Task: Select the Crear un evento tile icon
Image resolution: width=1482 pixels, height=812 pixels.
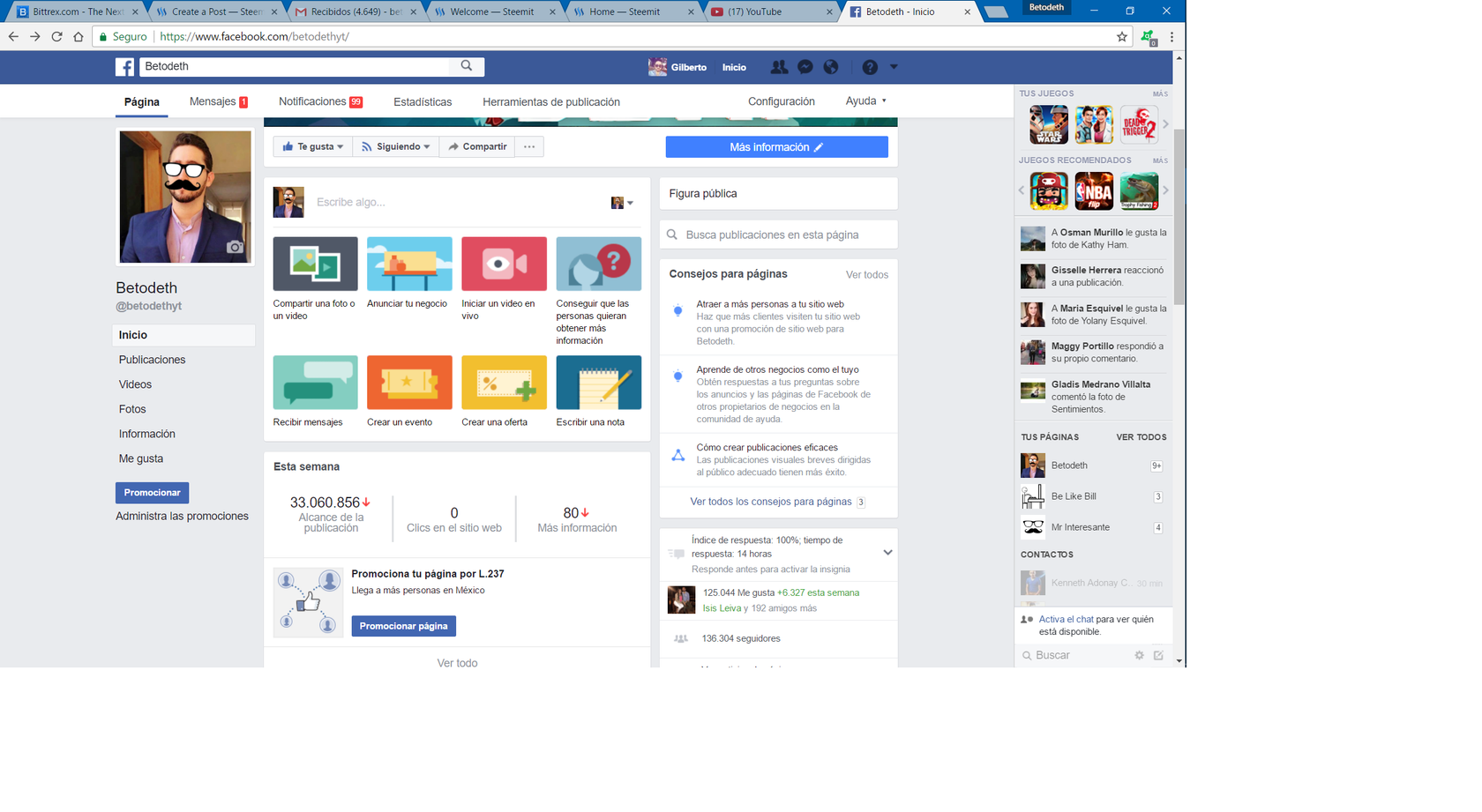Action: pos(409,383)
